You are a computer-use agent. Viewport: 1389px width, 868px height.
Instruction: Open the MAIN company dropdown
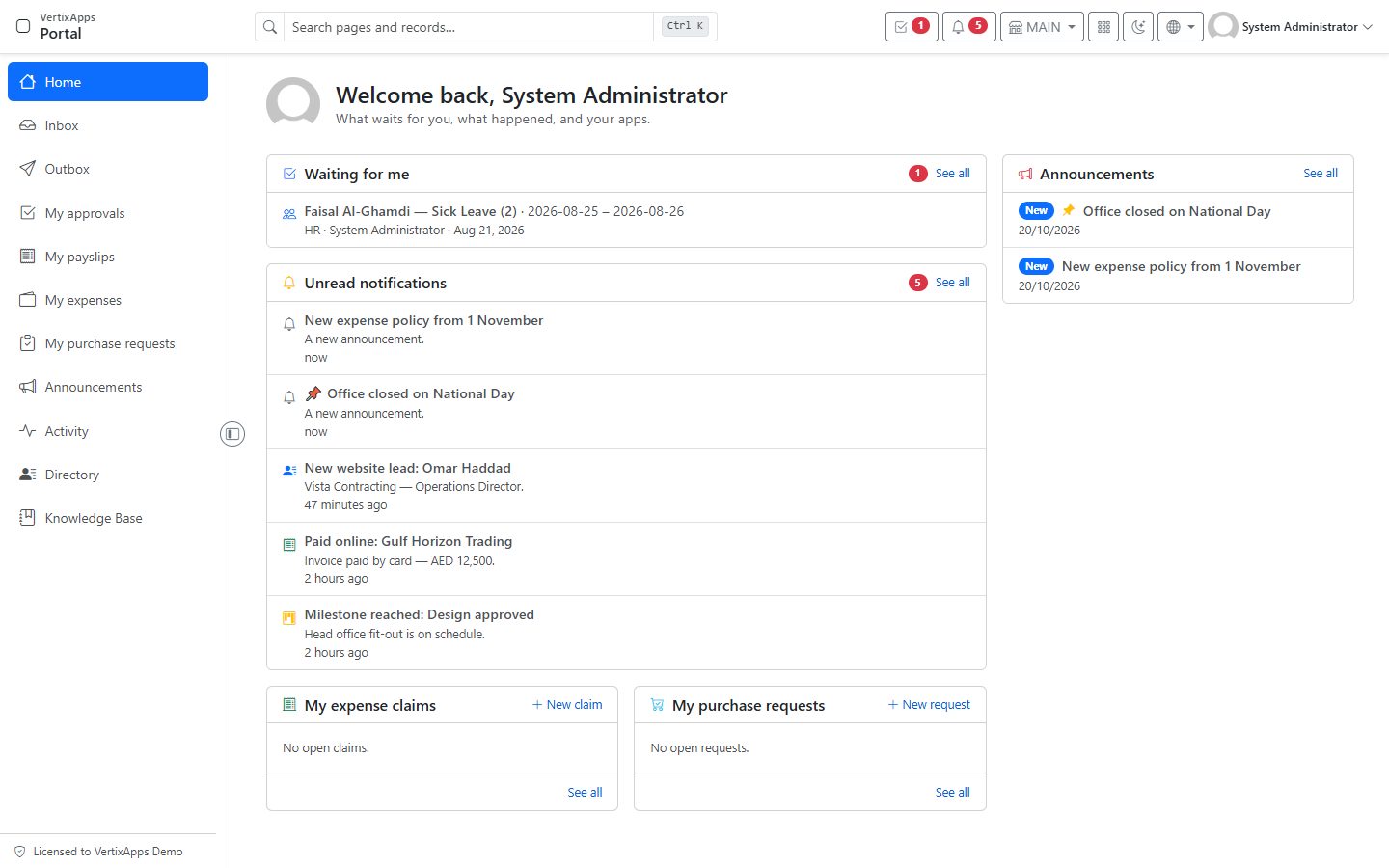pyautogui.click(x=1042, y=27)
